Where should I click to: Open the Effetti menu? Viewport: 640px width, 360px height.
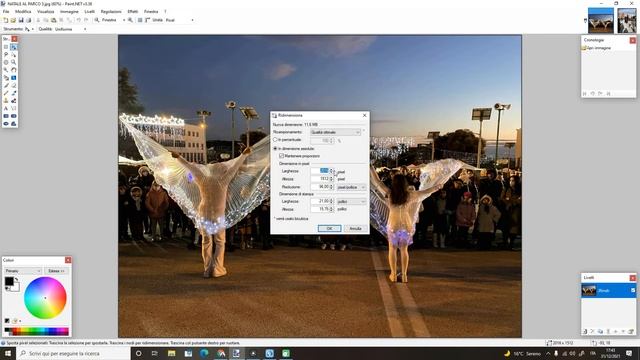[x=133, y=11]
